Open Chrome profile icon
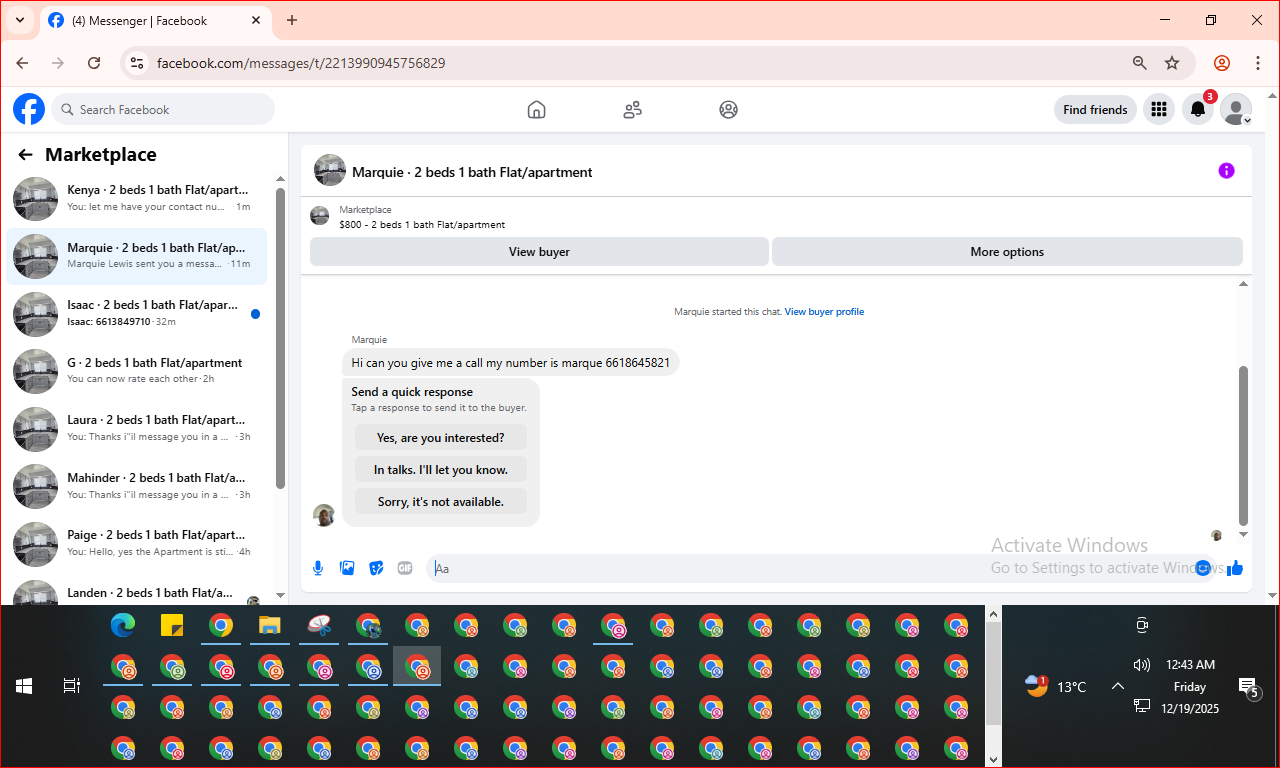Image resolution: width=1280 pixels, height=768 pixels. (1222, 63)
